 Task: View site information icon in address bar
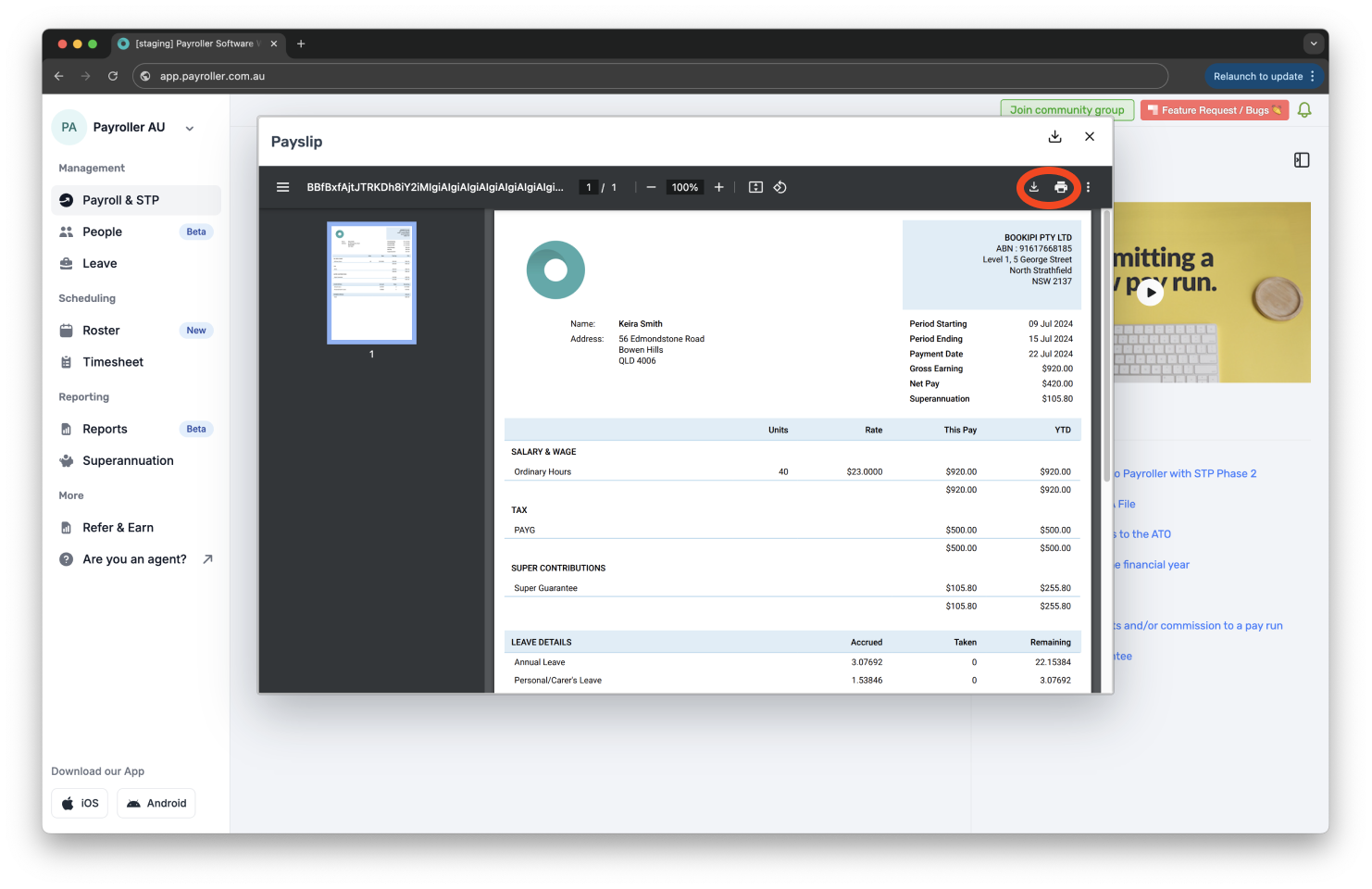pyautogui.click(x=145, y=76)
